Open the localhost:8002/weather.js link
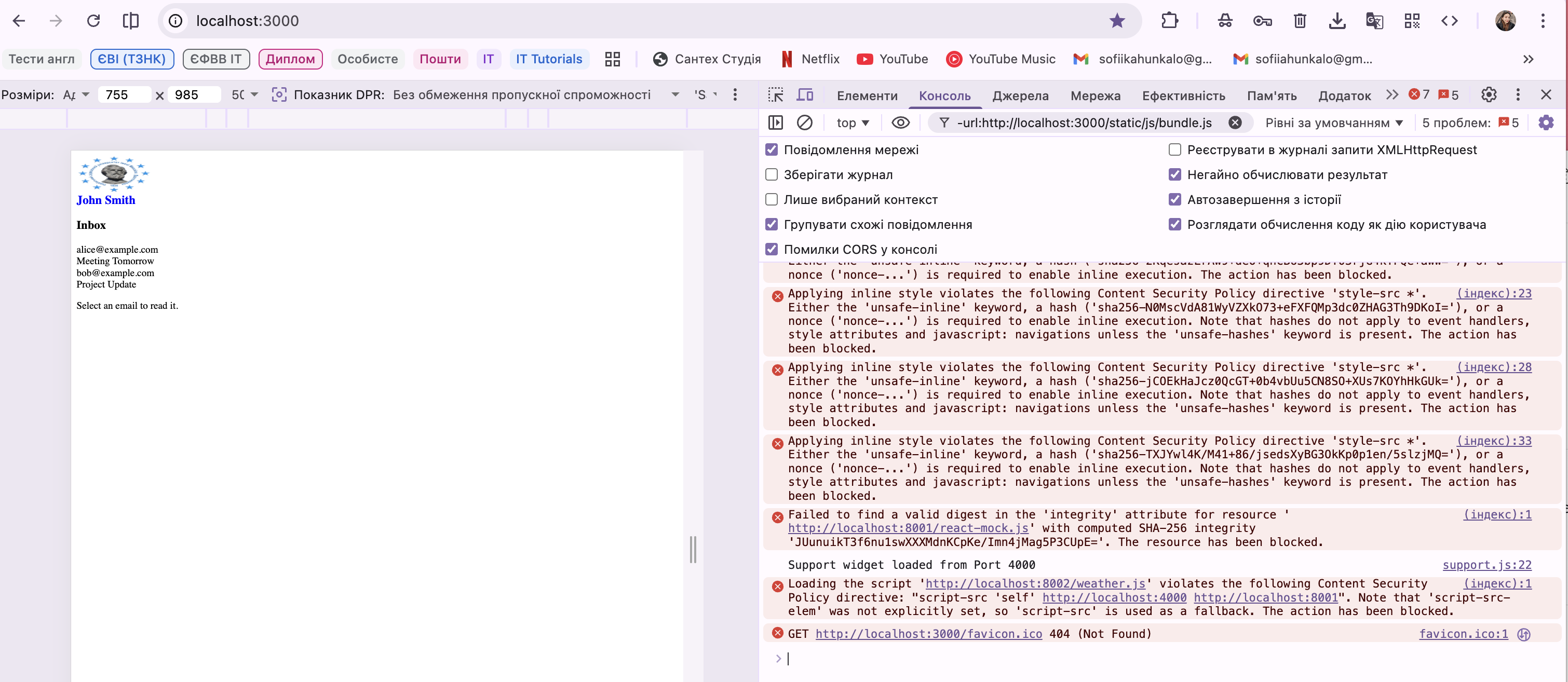 pyautogui.click(x=1035, y=583)
